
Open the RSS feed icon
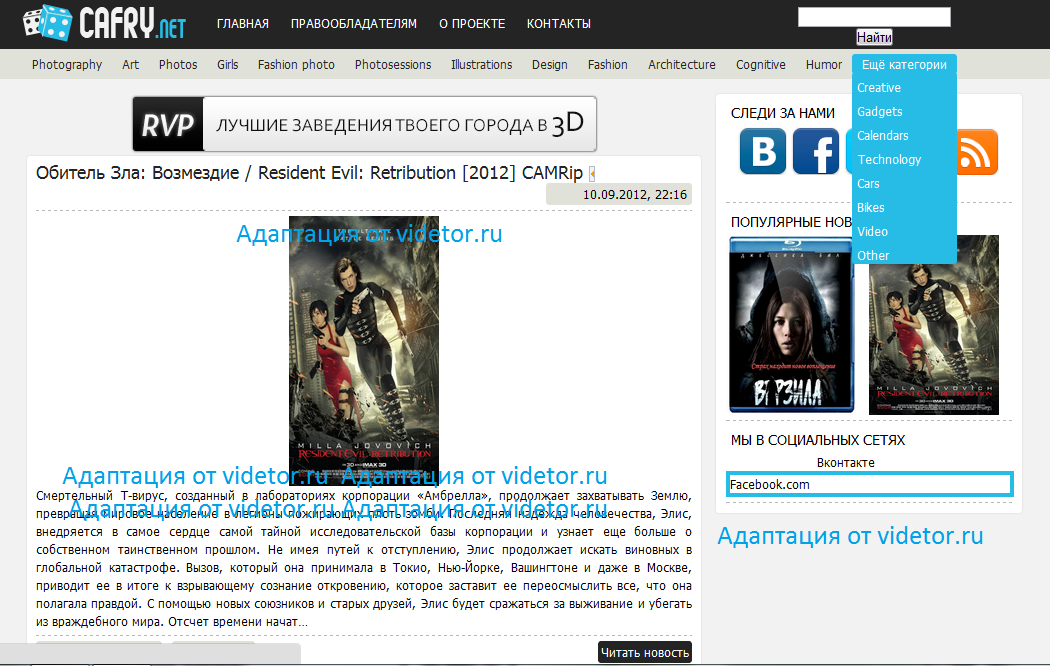point(977,152)
